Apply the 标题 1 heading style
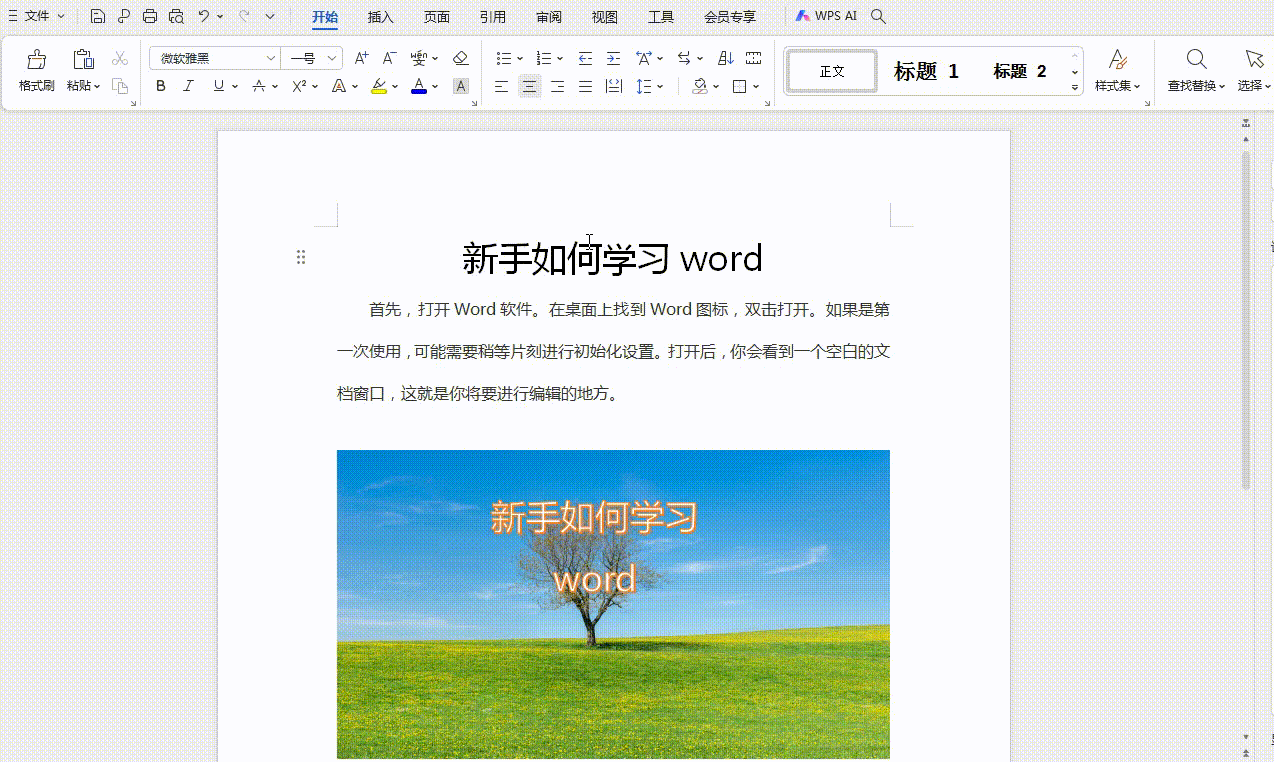This screenshot has width=1274, height=762. coord(926,71)
